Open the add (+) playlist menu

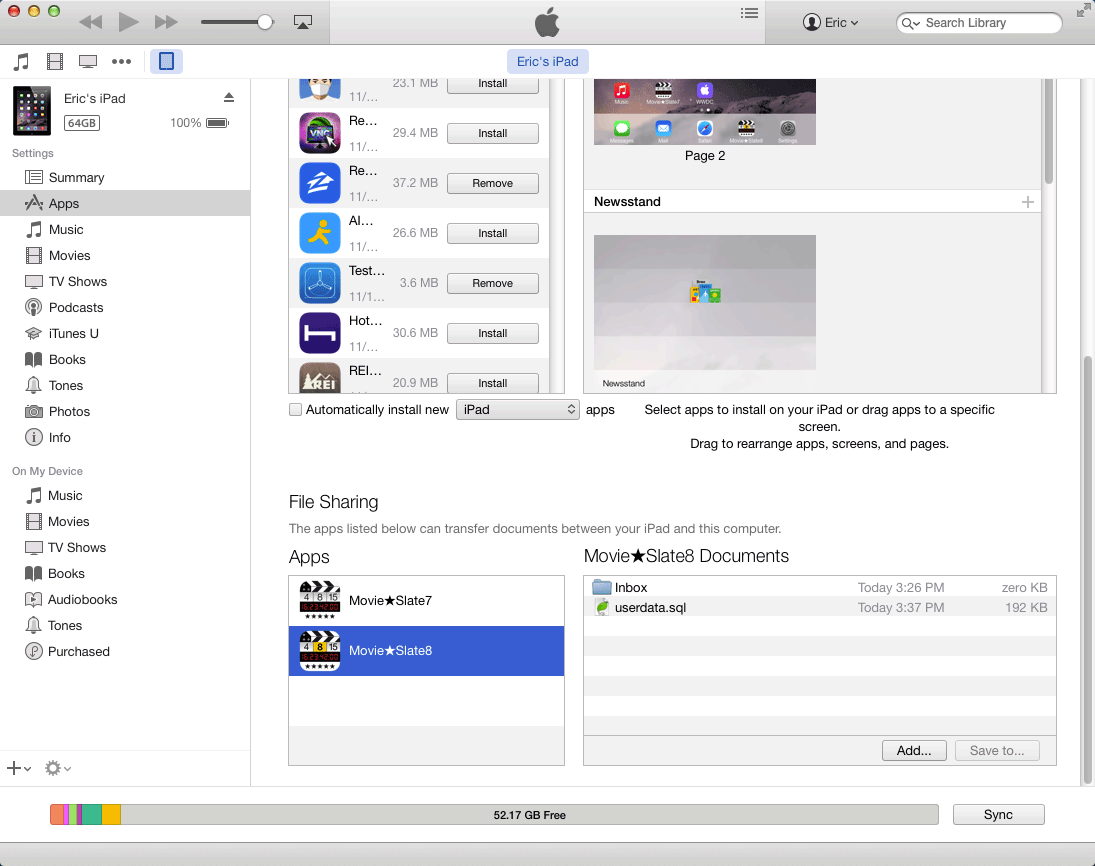[19, 768]
